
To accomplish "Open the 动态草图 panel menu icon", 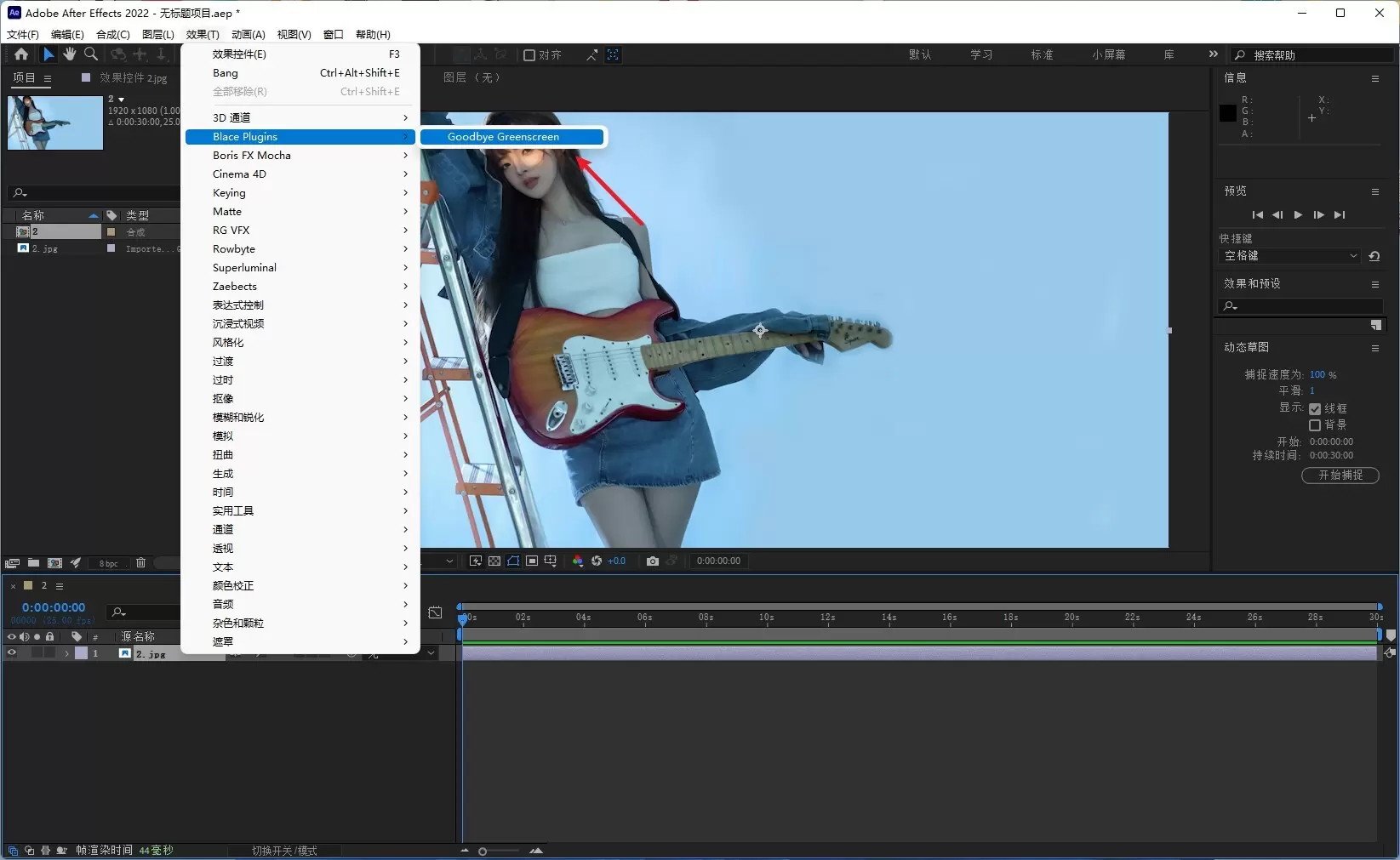I will [x=1375, y=348].
